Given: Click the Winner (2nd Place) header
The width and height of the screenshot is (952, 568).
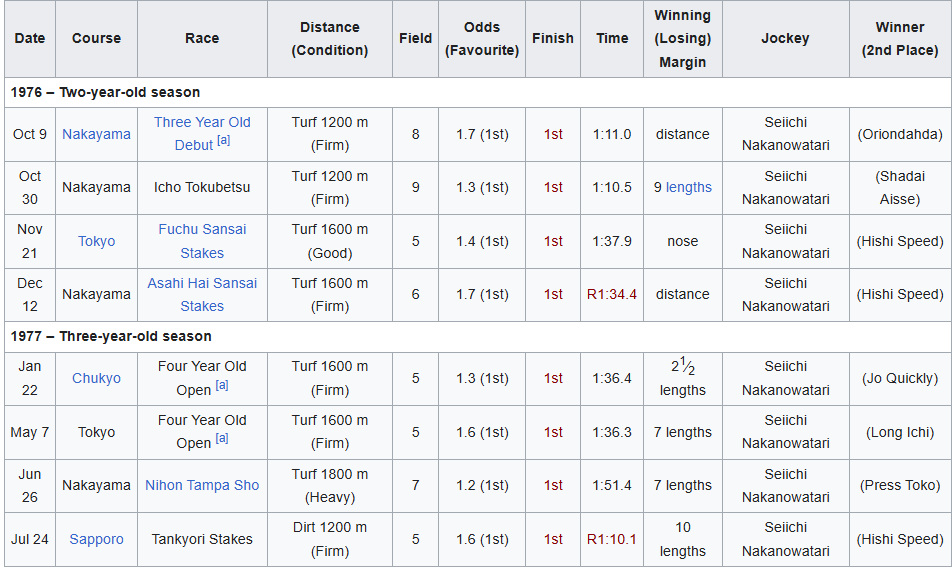Looking at the screenshot, I should 900,39.
